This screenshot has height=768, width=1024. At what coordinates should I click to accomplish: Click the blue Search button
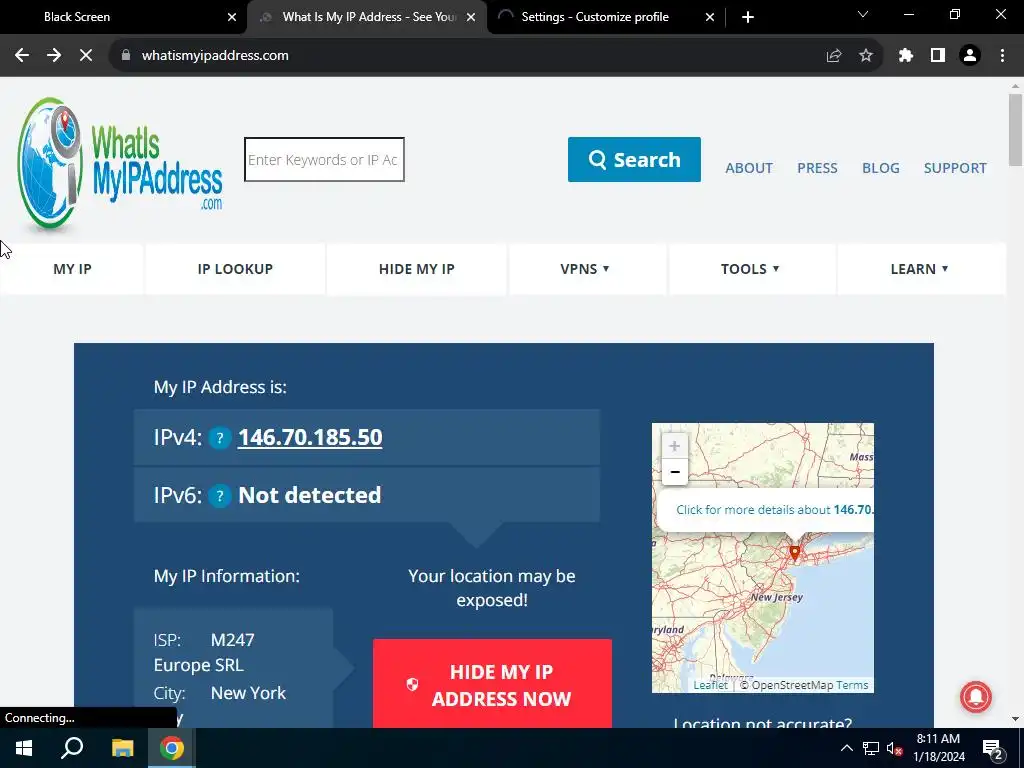[x=634, y=159]
